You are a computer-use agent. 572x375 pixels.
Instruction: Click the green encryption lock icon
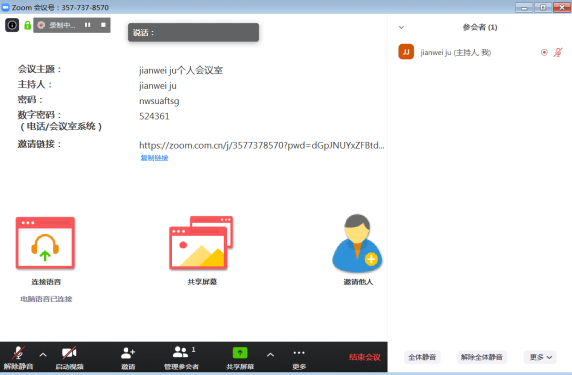tap(27, 25)
